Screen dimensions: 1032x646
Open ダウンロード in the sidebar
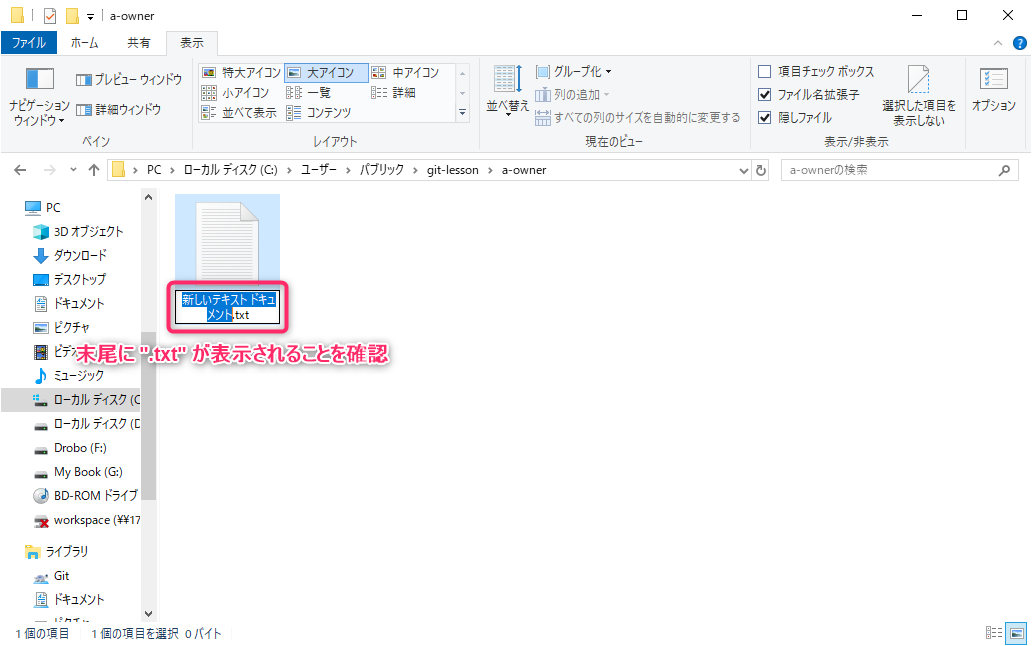[x=70, y=255]
